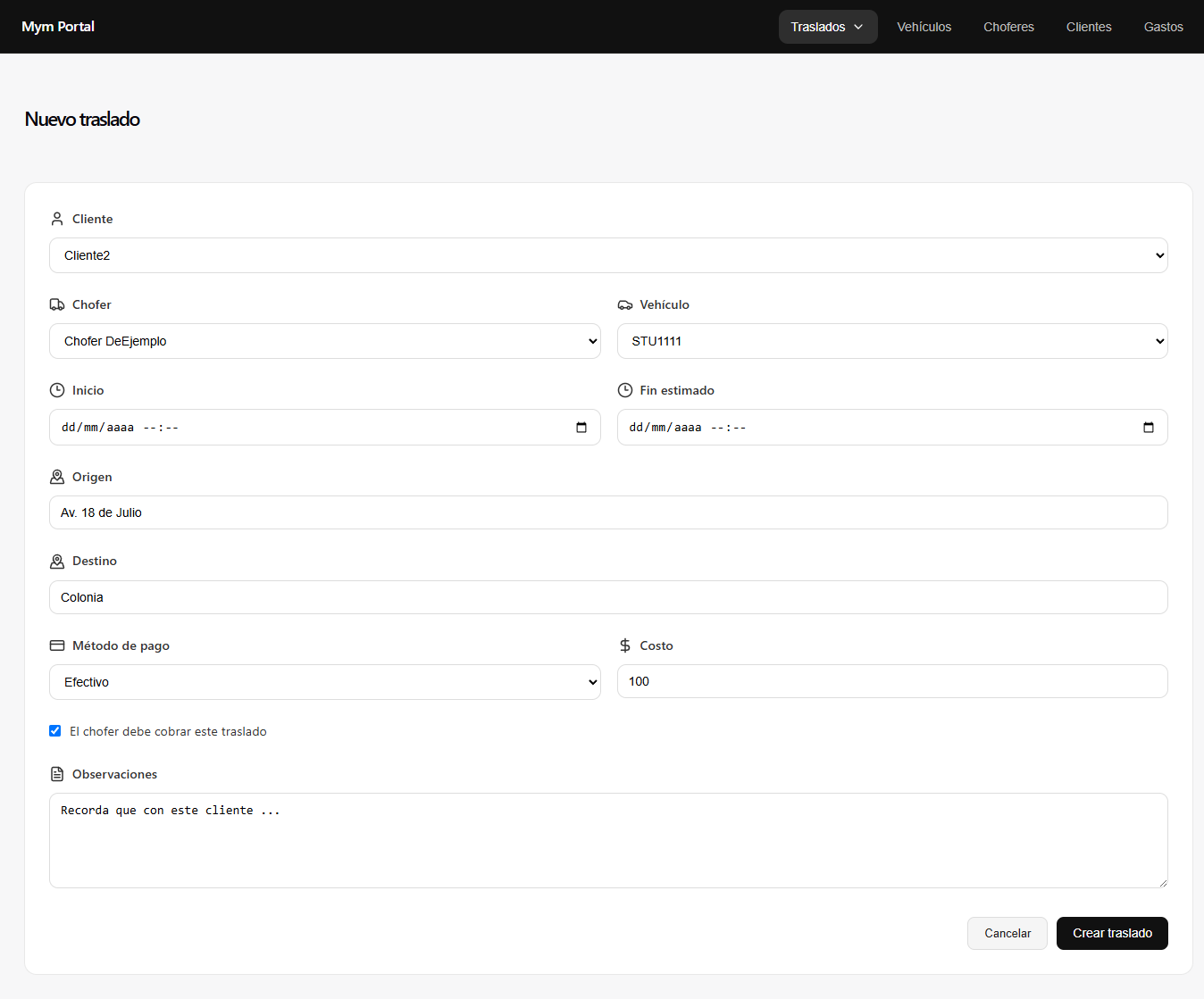Click the Crear traslado button
Image resolution: width=1204 pixels, height=999 pixels.
pyautogui.click(x=1112, y=933)
